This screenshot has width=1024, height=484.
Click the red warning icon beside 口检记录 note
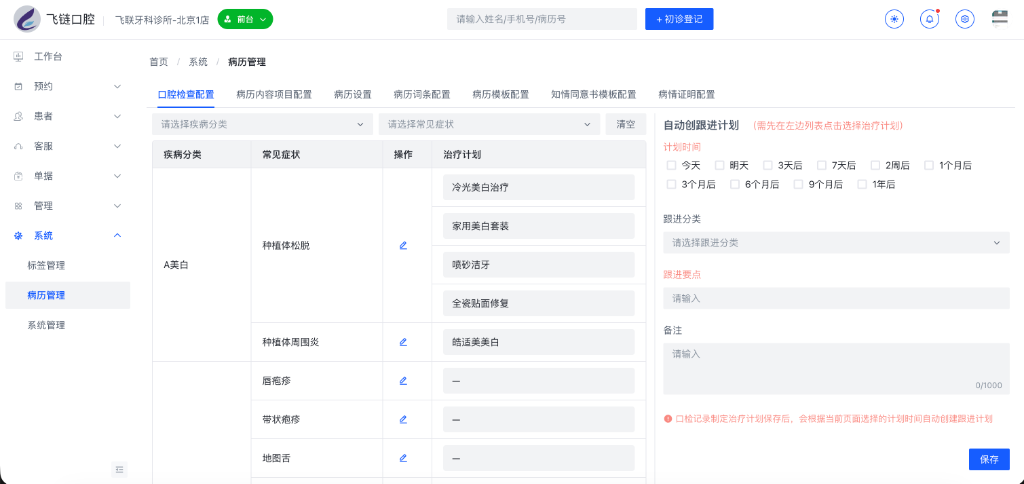[667, 419]
